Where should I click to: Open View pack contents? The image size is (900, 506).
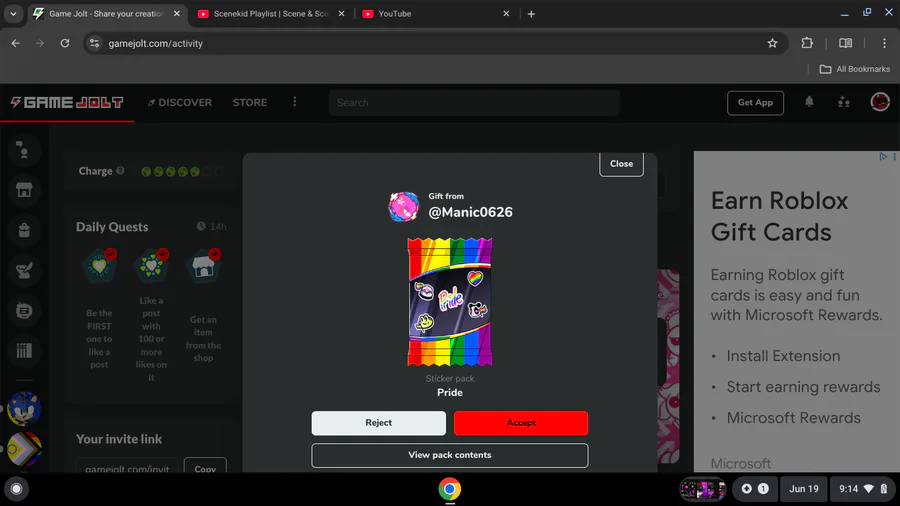pyautogui.click(x=449, y=455)
